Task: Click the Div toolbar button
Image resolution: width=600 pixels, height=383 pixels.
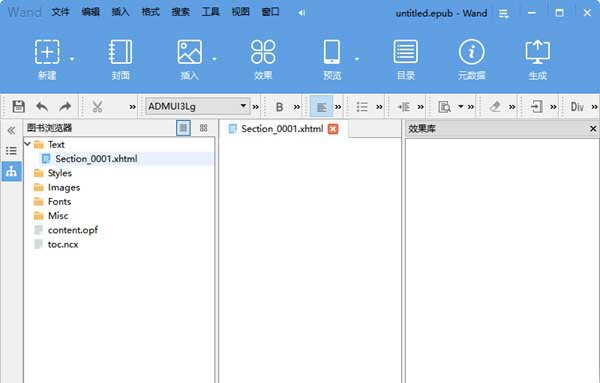Action: click(577, 107)
